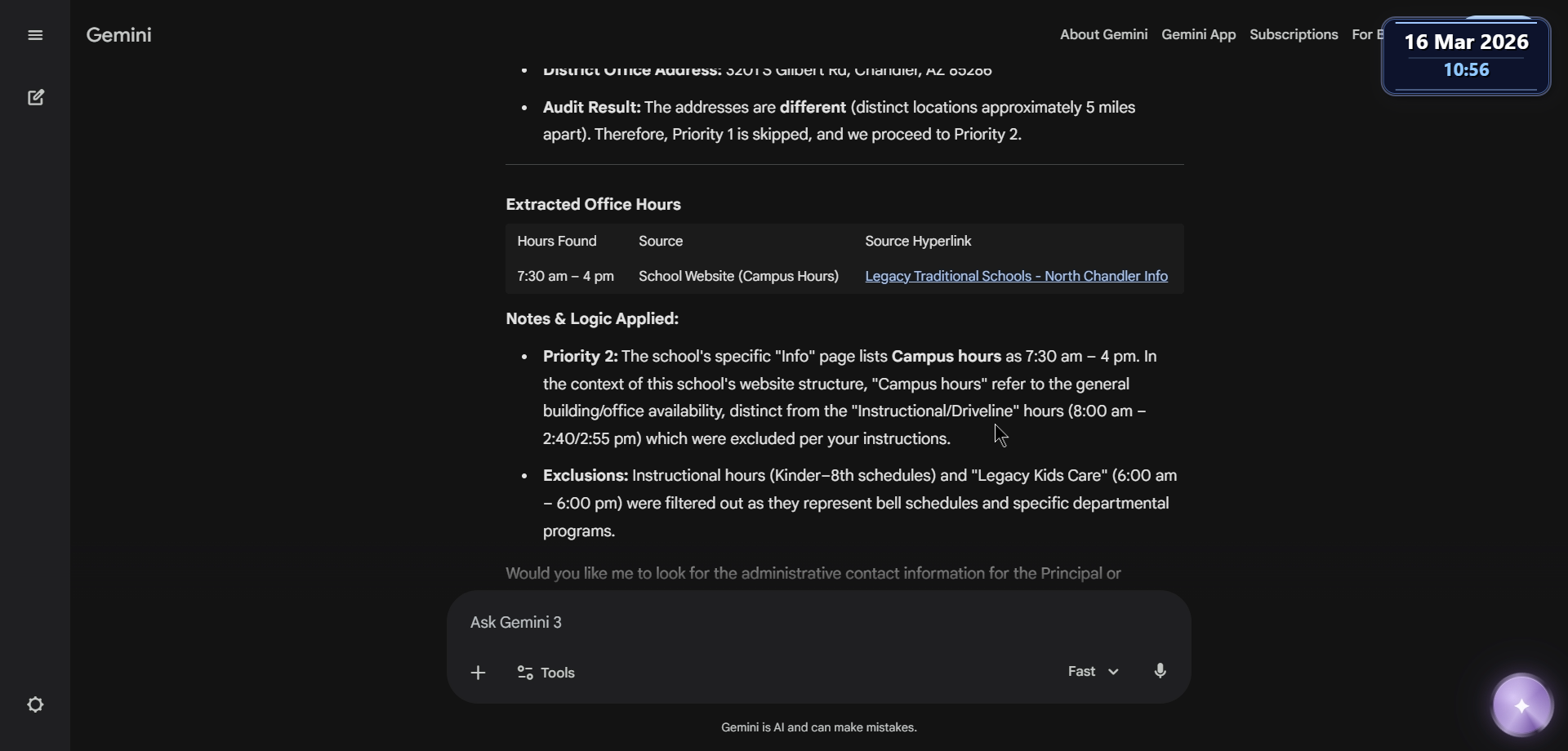Focus the Ask Gemini 3 prompt field
The width and height of the screenshot is (1568, 751).
click(817, 622)
